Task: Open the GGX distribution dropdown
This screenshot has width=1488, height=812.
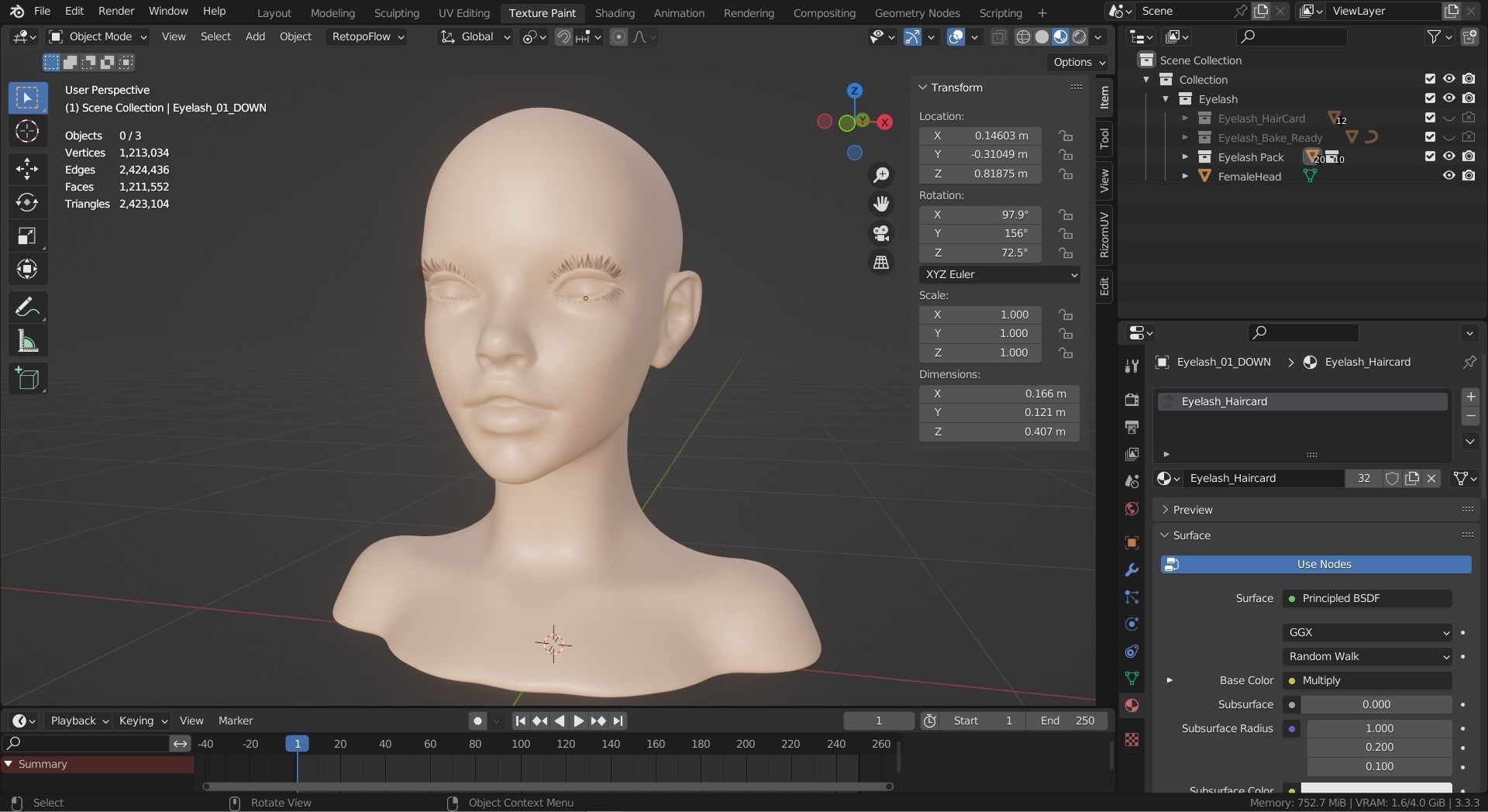Action: (x=1367, y=632)
